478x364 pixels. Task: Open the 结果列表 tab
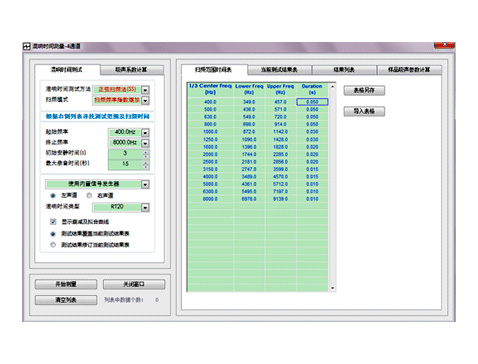344,70
